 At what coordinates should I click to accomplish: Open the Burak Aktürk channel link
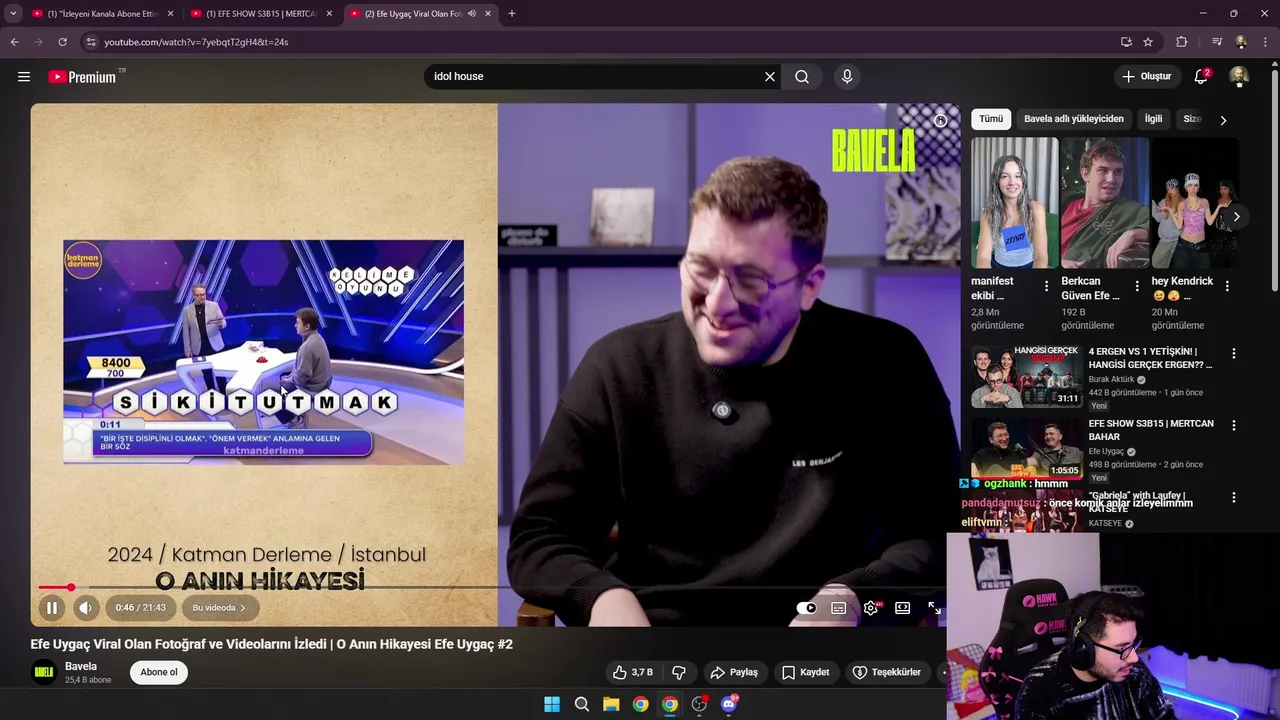coord(1111,380)
